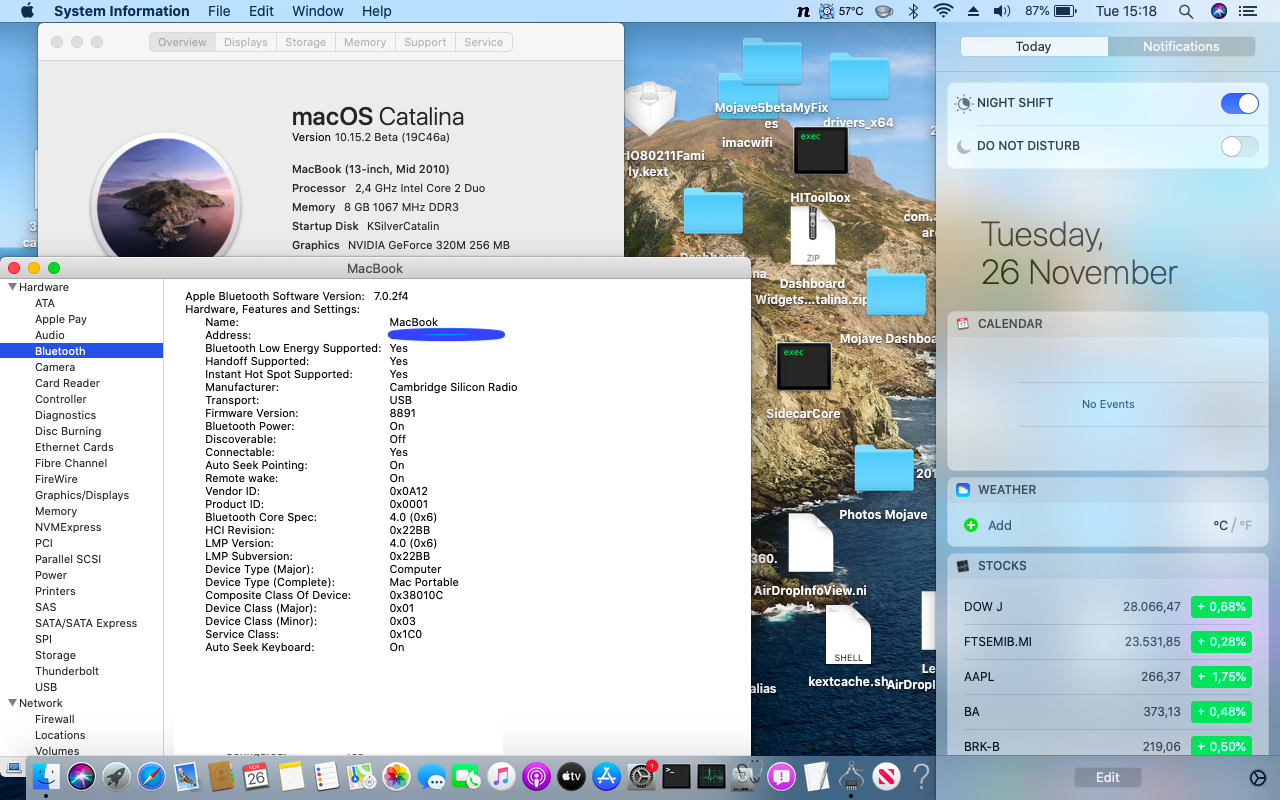Switch weather units to °F
1280x800 pixels.
(1245, 525)
